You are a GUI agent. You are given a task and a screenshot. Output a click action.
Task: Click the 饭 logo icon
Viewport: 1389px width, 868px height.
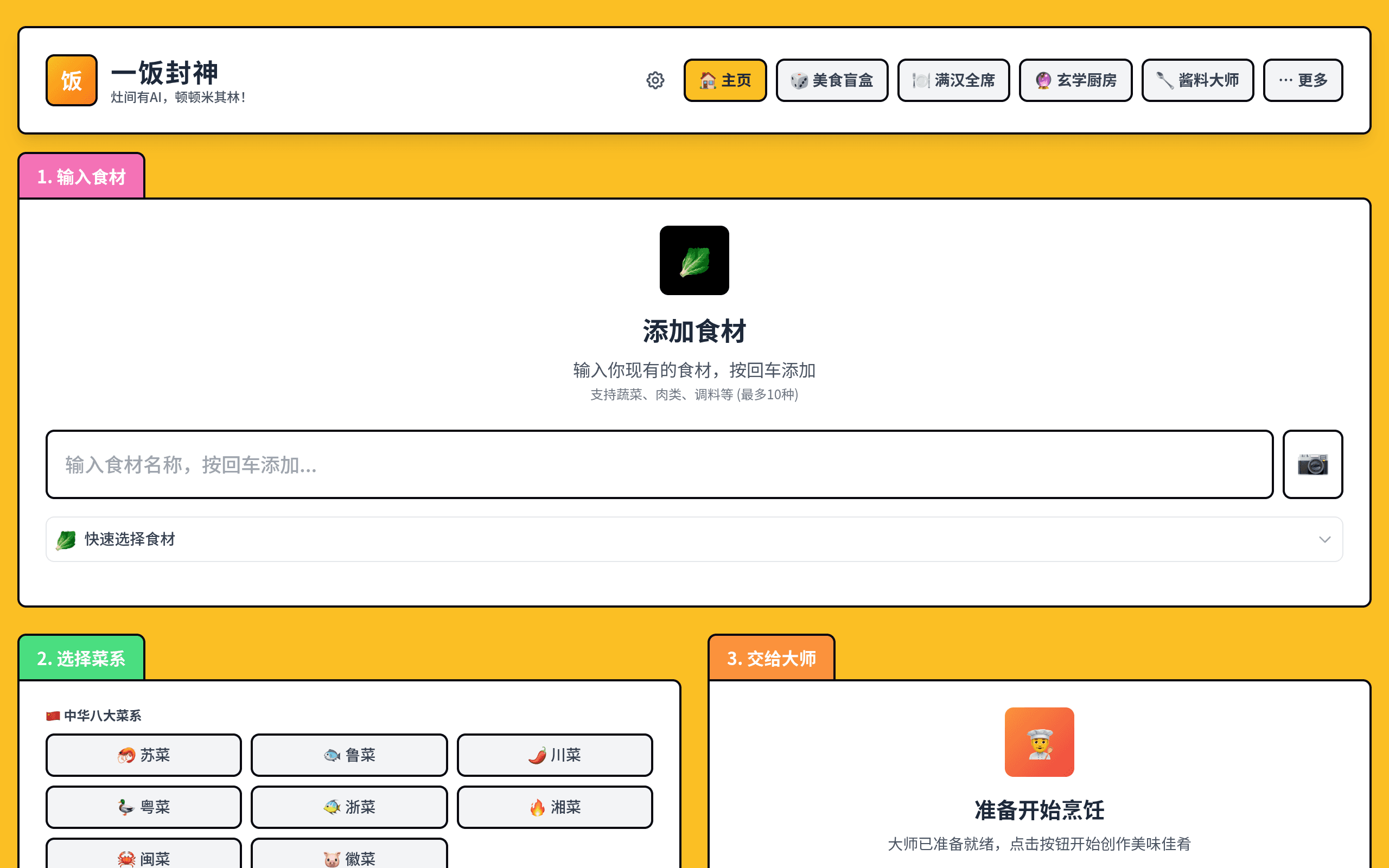(72, 80)
